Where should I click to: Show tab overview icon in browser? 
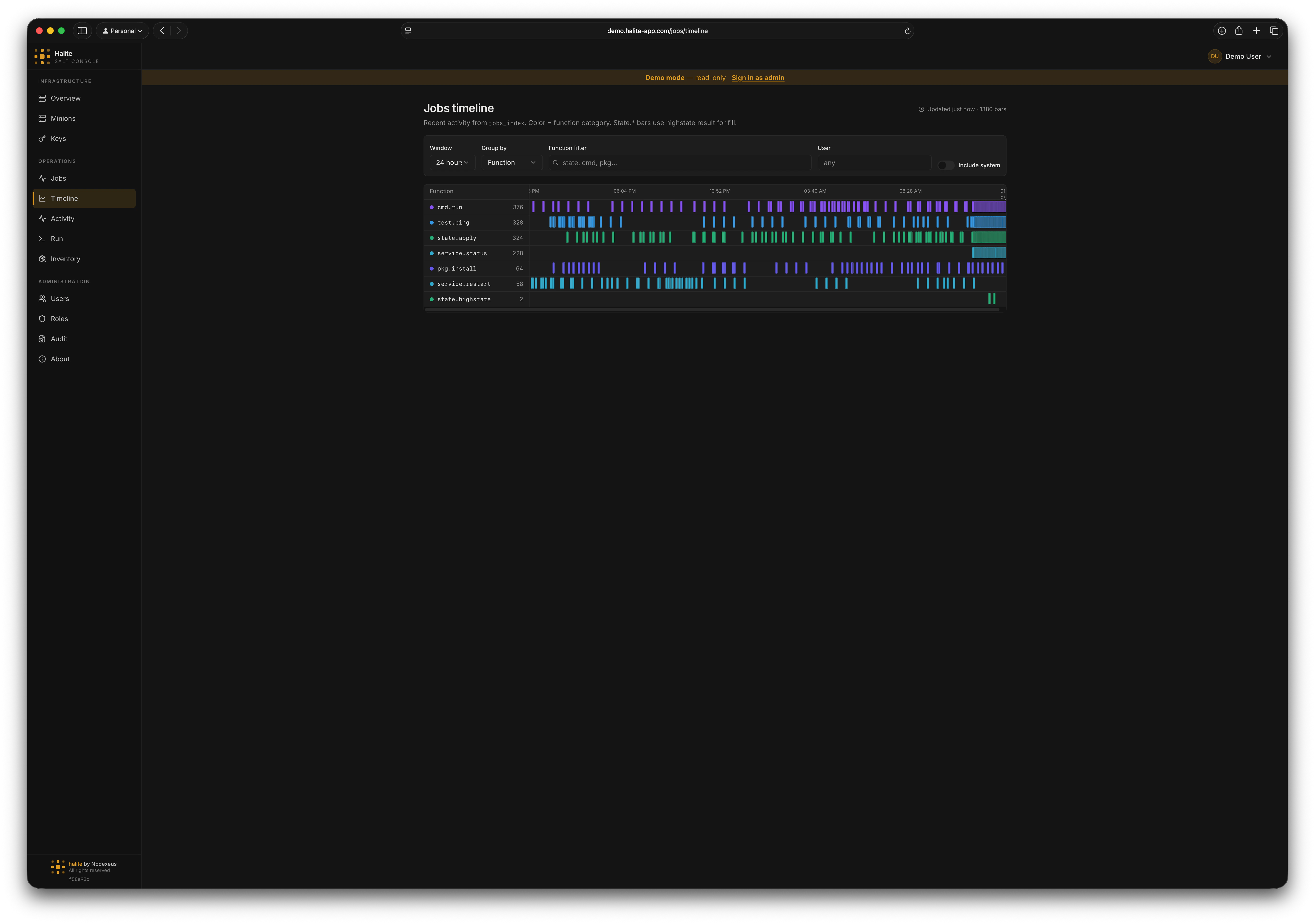pos(1274,31)
